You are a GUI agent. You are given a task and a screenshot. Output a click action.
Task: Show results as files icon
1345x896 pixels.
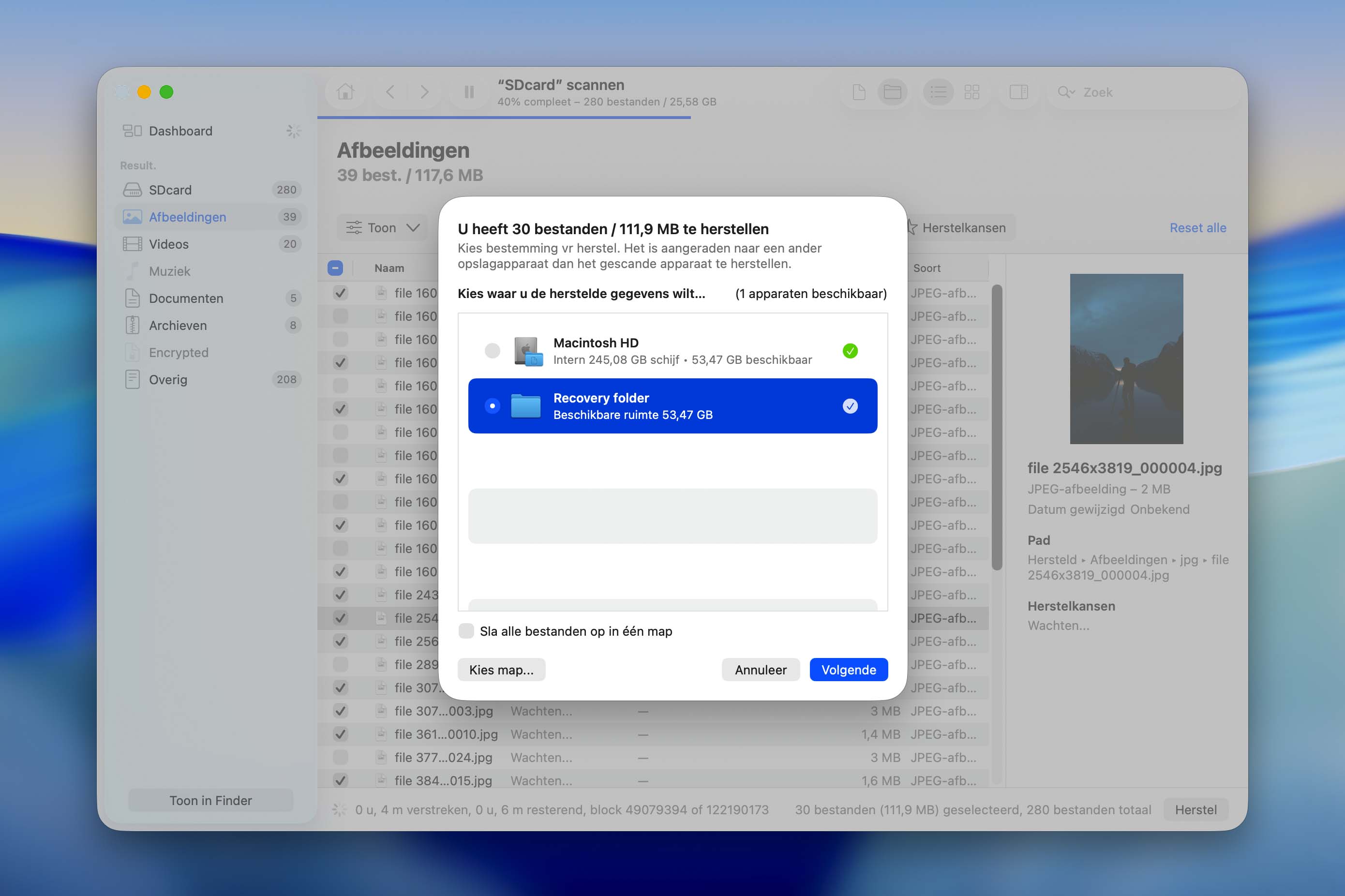pyautogui.click(x=859, y=91)
